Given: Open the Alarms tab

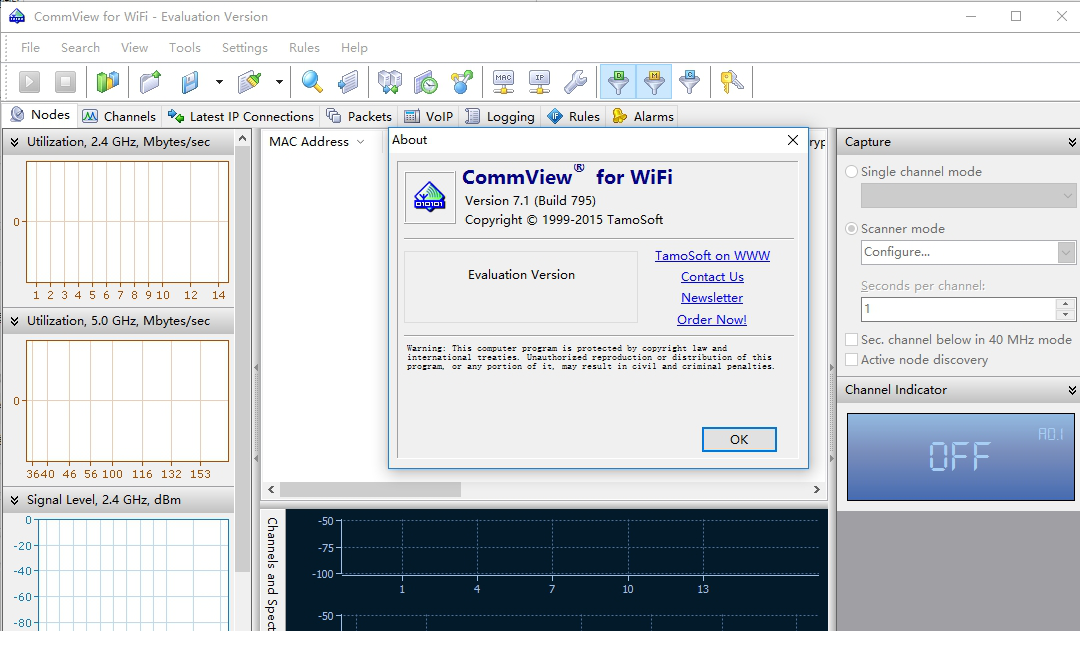Looking at the screenshot, I should (x=643, y=116).
